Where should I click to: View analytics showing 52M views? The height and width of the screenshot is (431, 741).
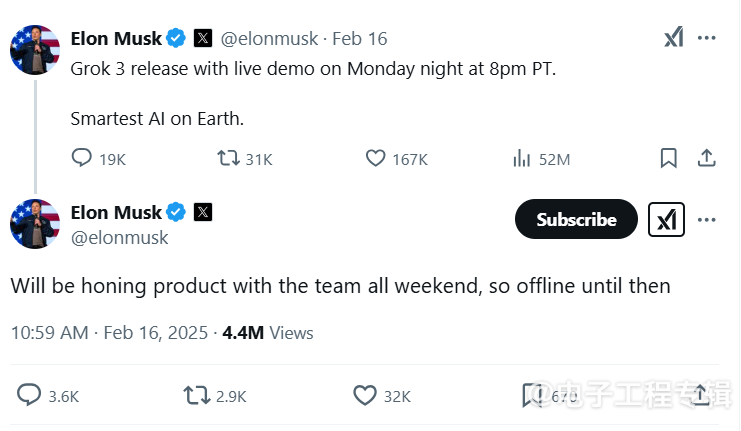pos(521,158)
